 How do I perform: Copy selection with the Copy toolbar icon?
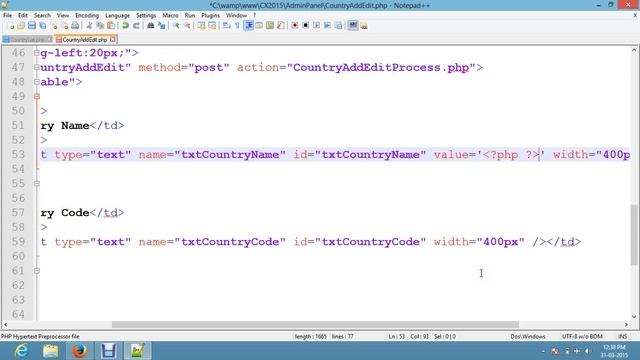coord(100,26)
